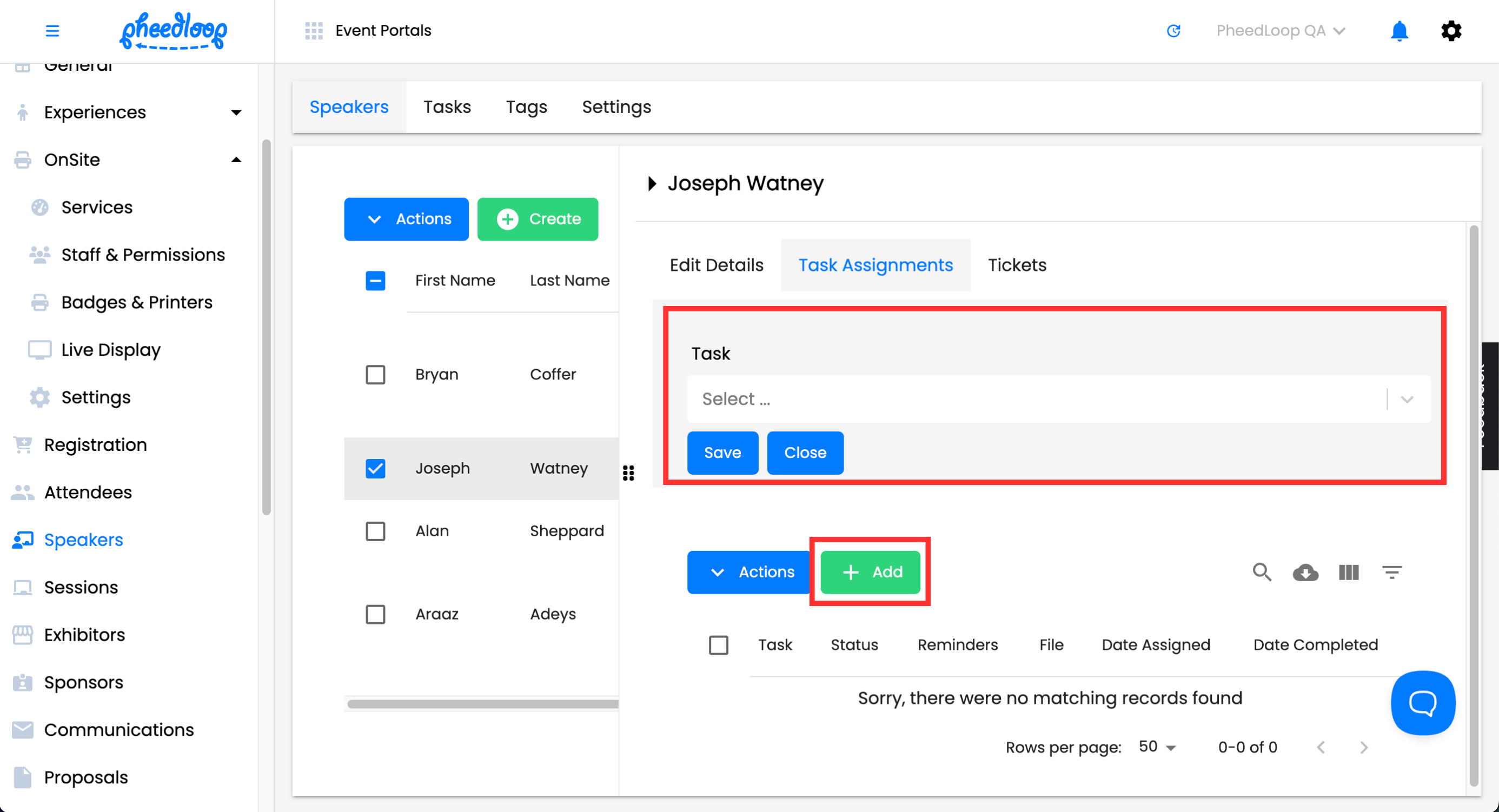The image size is (1499, 812).
Task: Click the Communications envelope icon
Action: click(23, 730)
